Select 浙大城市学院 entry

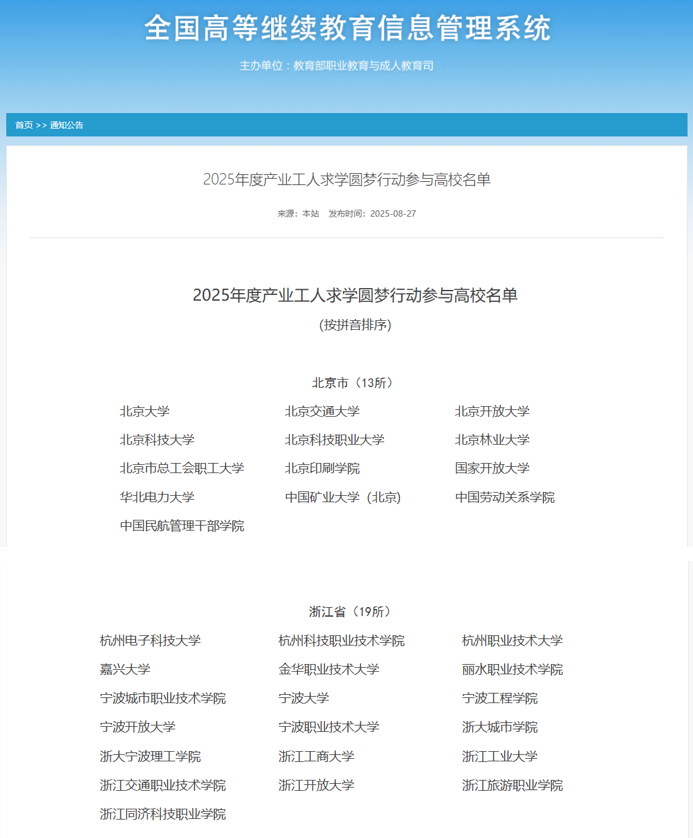(x=500, y=727)
